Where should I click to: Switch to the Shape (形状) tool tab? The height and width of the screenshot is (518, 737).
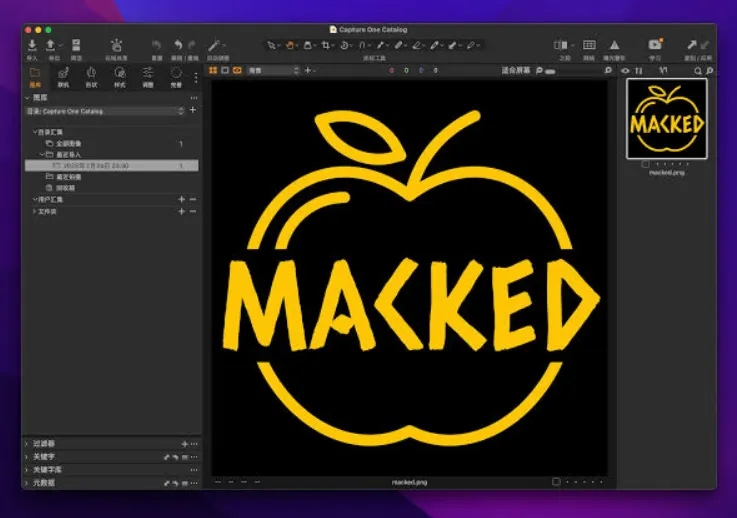(91, 78)
